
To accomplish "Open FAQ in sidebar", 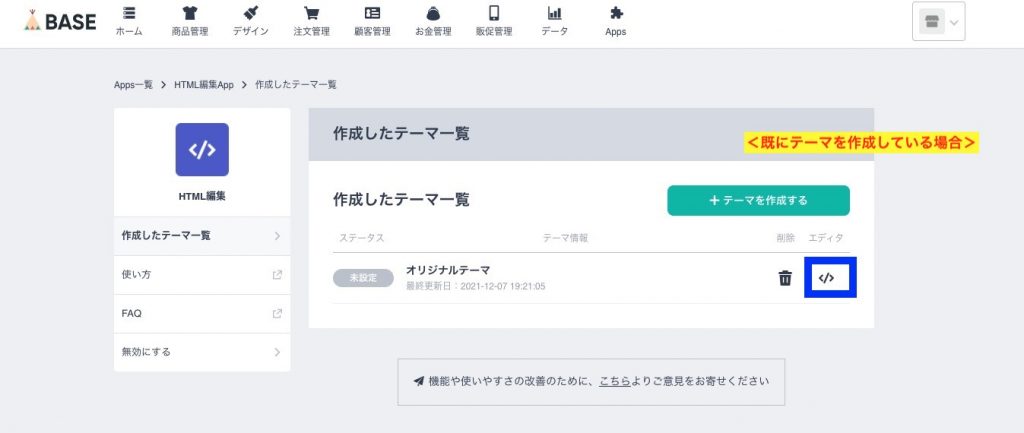I will [x=202, y=313].
